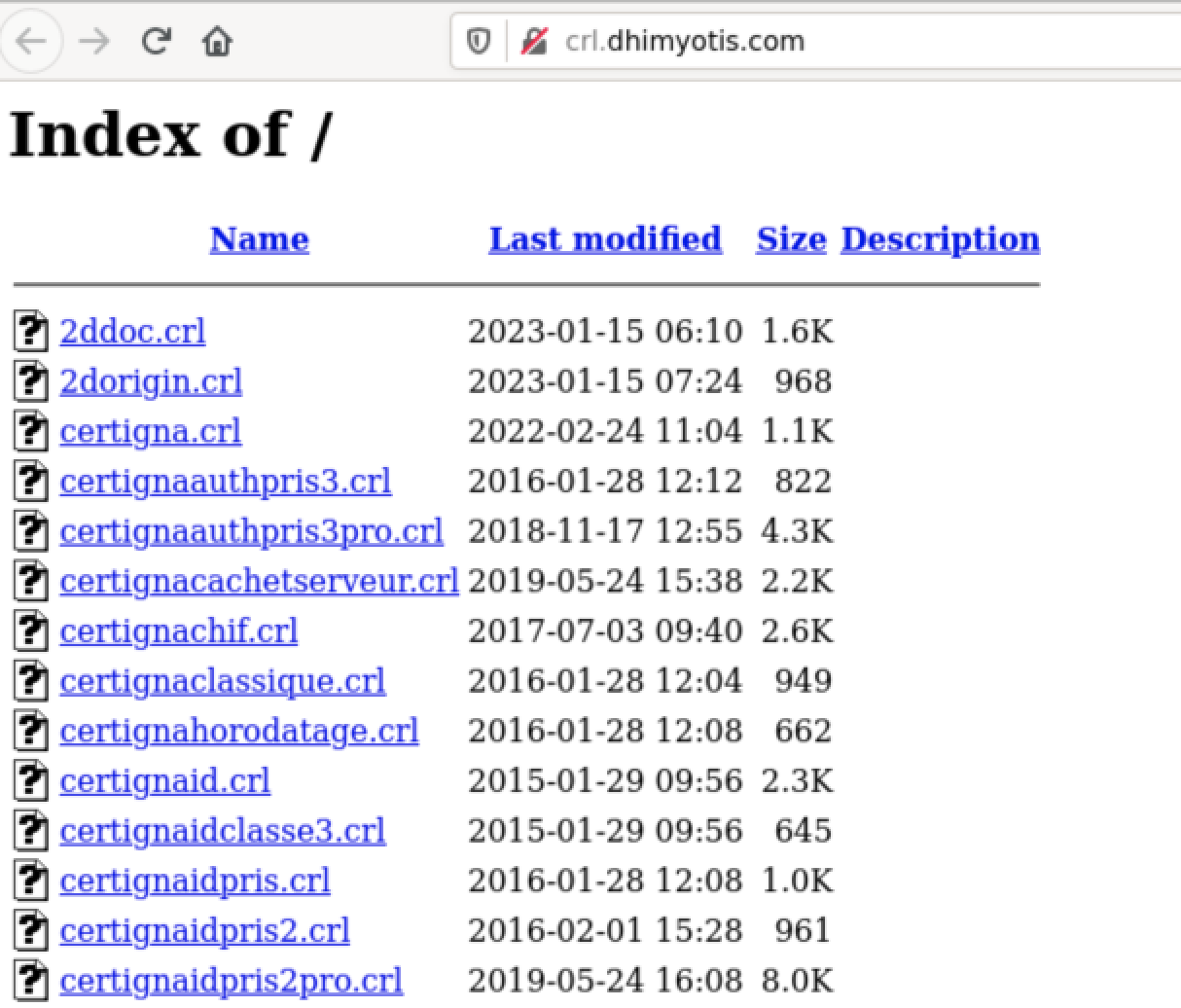The image size is (1181, 1008).
Task: Sort listing by Description header
Action: tap(940, 239)
